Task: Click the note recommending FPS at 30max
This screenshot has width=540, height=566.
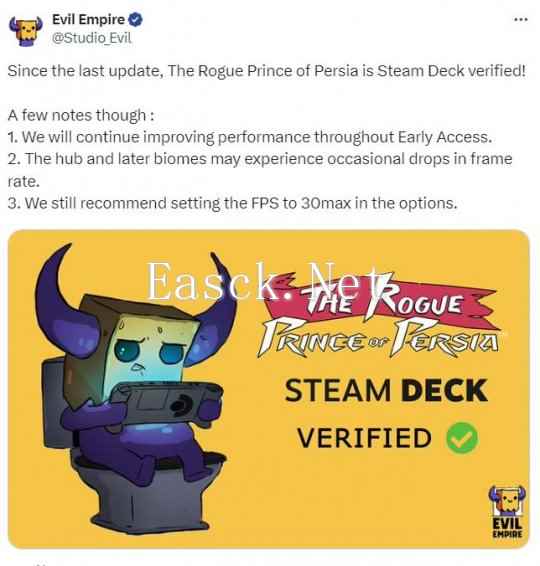Action: (x=232, y=204)
